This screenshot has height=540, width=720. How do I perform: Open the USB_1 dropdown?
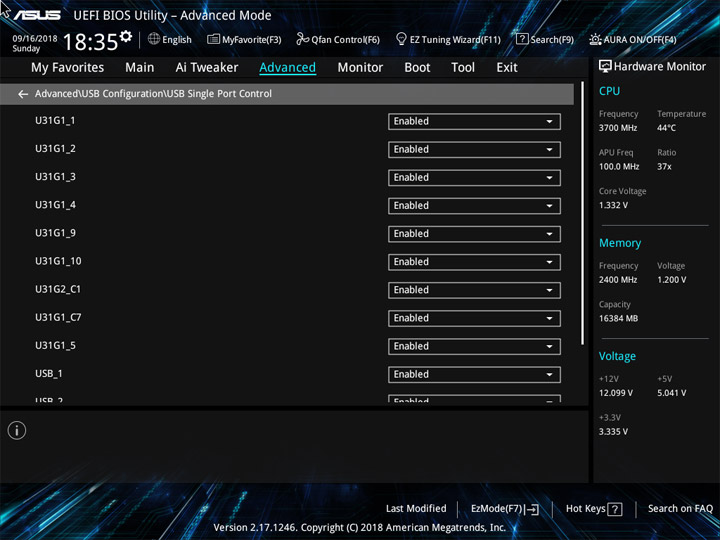pyautogui.click(x=474, y=375)
